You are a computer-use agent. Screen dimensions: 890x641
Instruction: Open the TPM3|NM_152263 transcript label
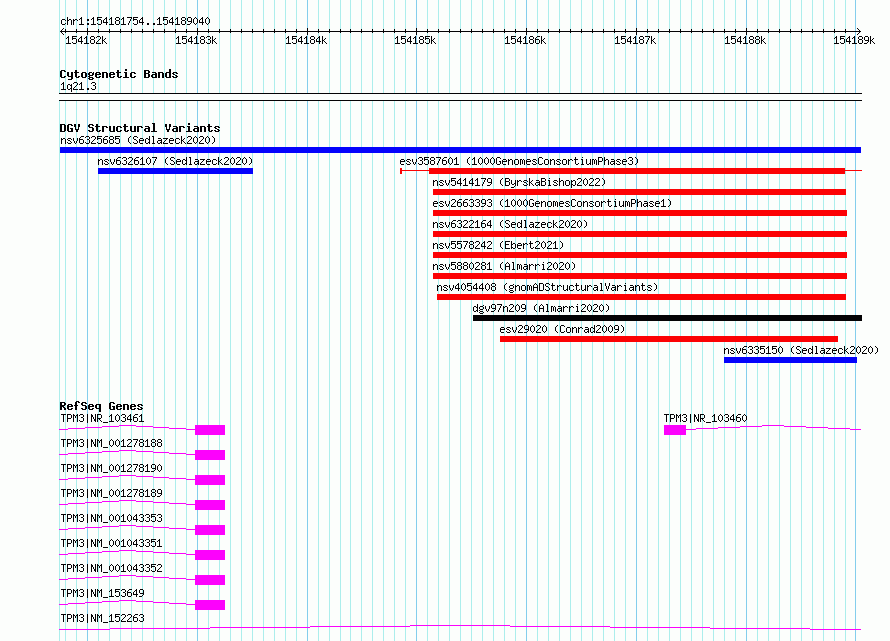click(102, 618)
